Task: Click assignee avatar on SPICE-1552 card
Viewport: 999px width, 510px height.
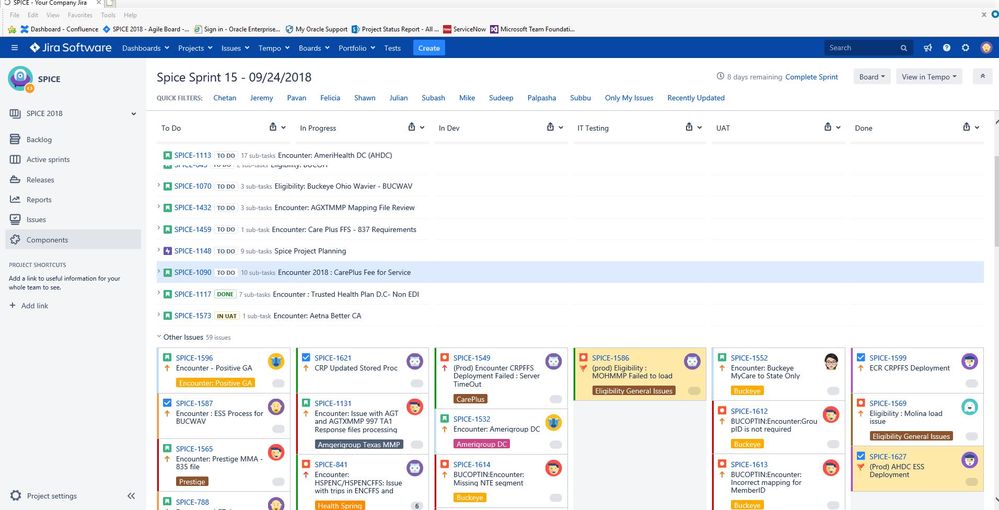Action: click(x=831, y=361)
